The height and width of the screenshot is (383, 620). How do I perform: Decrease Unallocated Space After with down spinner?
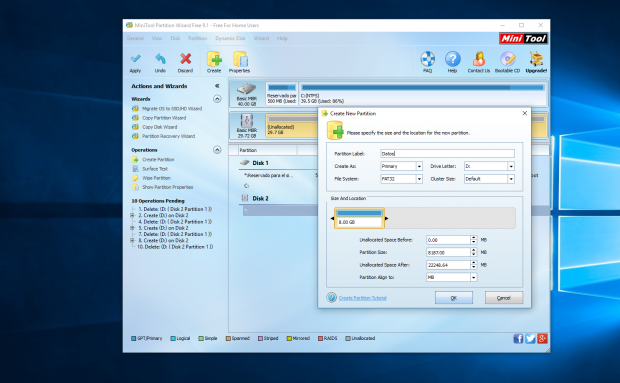[x=473, y=267]
